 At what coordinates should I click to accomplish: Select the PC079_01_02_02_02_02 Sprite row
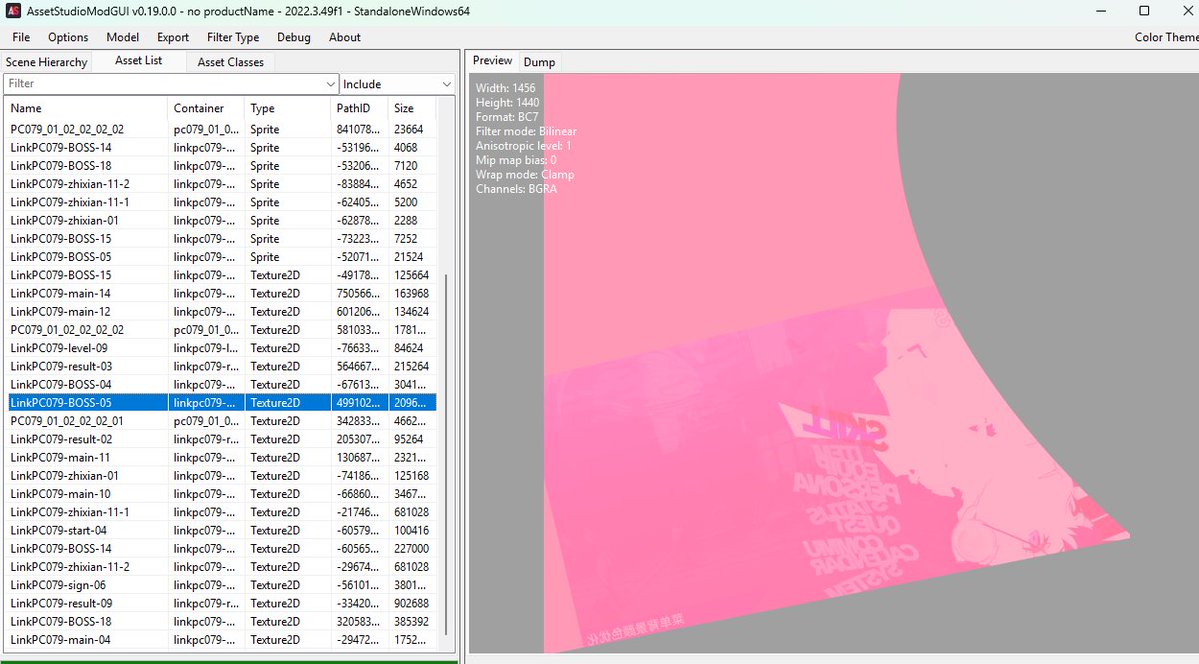[222, 129]
